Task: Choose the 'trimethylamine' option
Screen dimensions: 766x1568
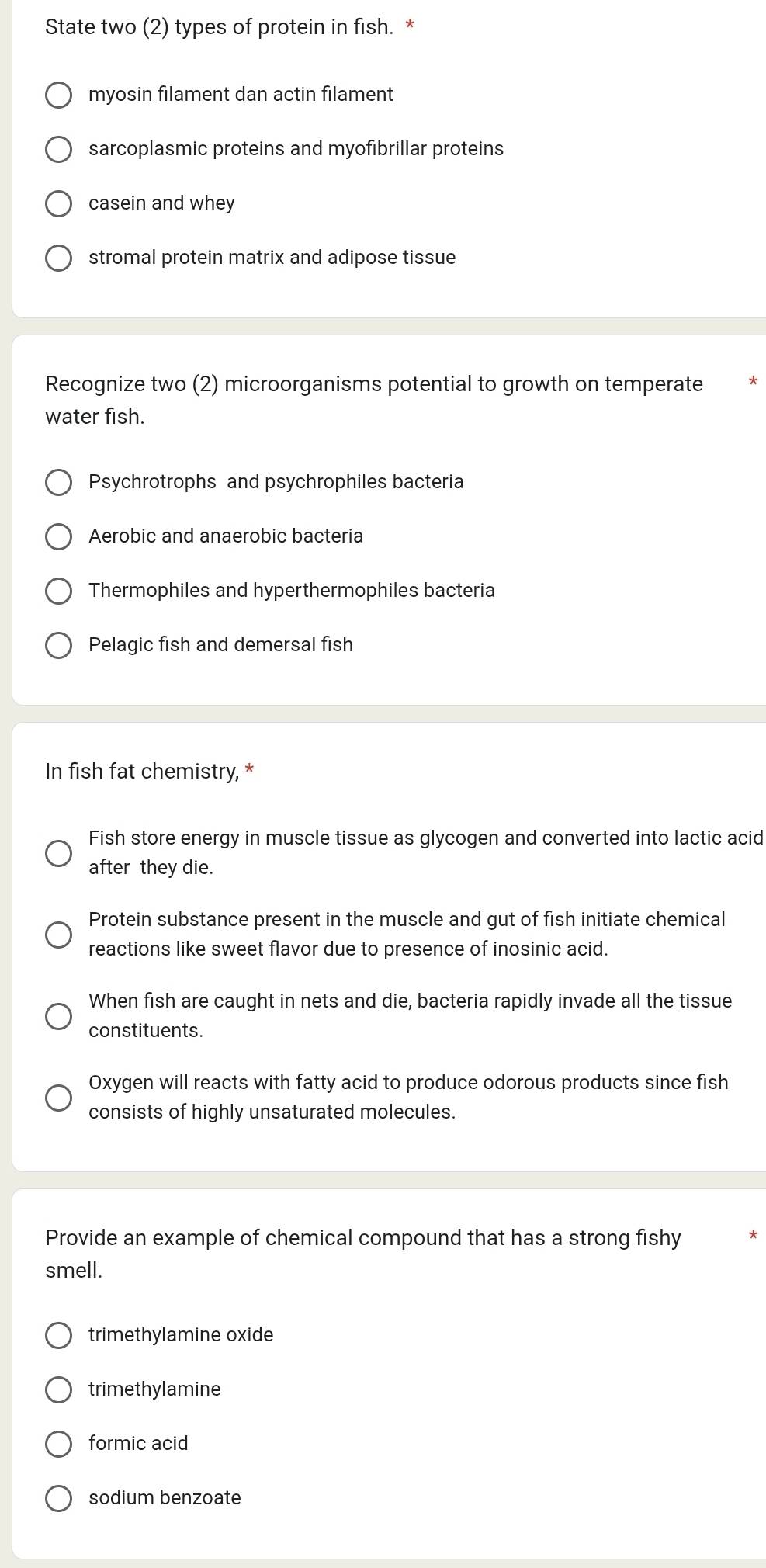Action: click(x=58, y=1389)
